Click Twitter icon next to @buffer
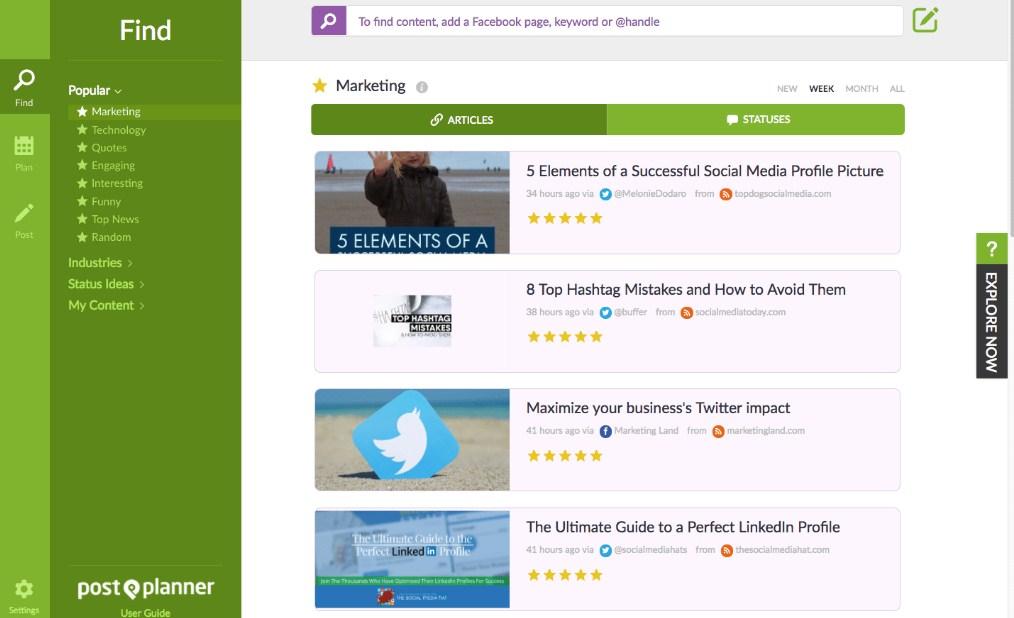This screenshot has width=1014, height=618. coord(605,312)
